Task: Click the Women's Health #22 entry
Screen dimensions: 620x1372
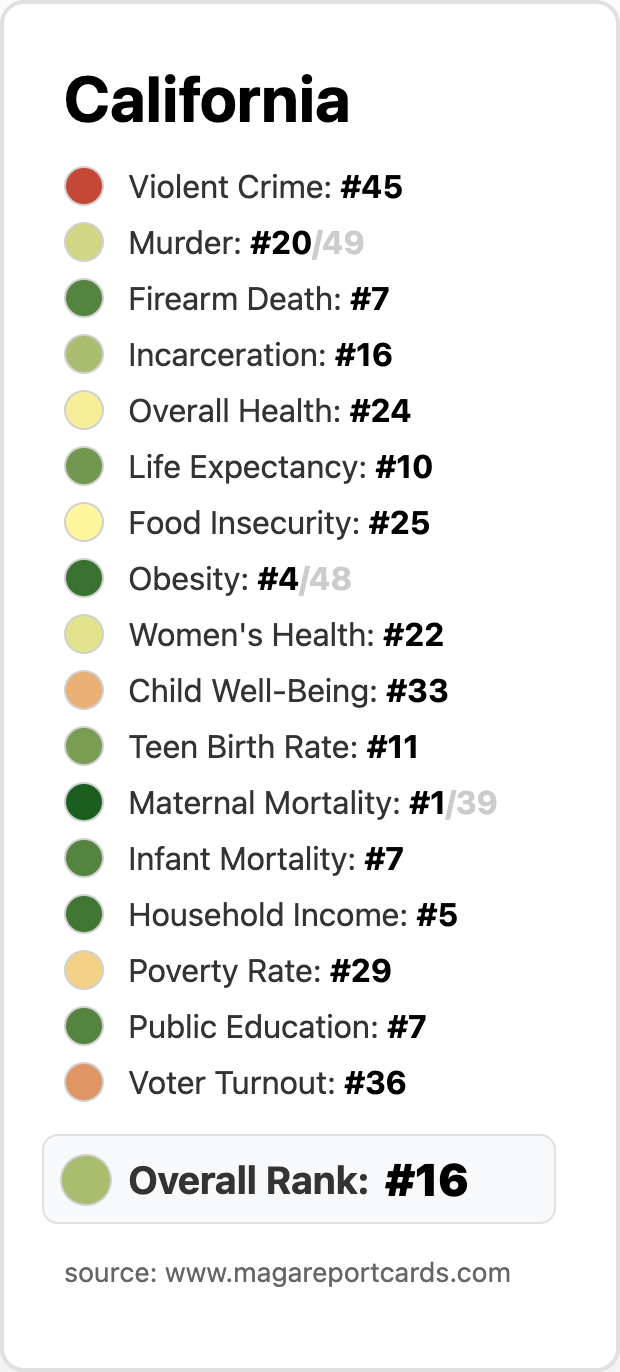Action: click(x=254, y=635)
